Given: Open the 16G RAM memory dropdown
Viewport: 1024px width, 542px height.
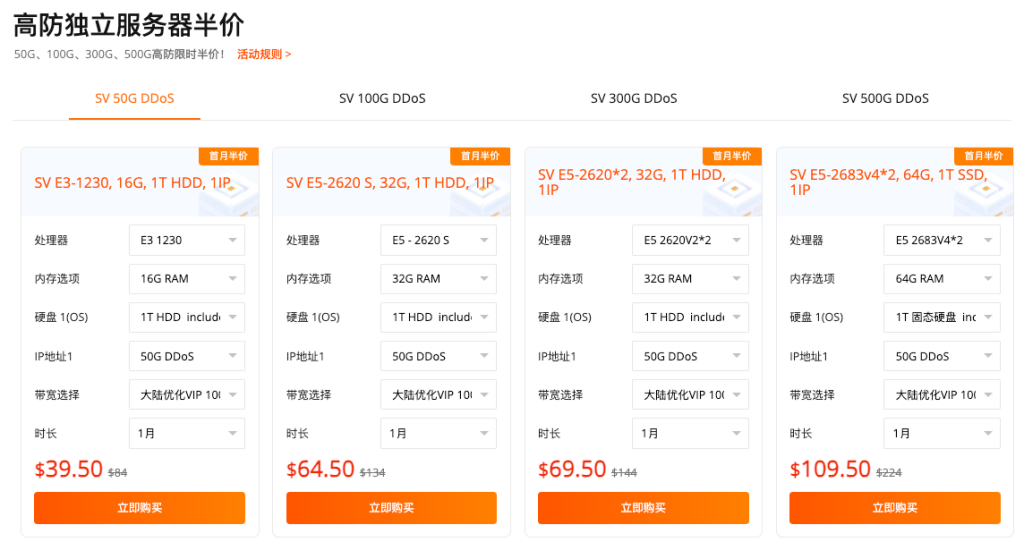Looking at the screenshot, I should 186,279.
